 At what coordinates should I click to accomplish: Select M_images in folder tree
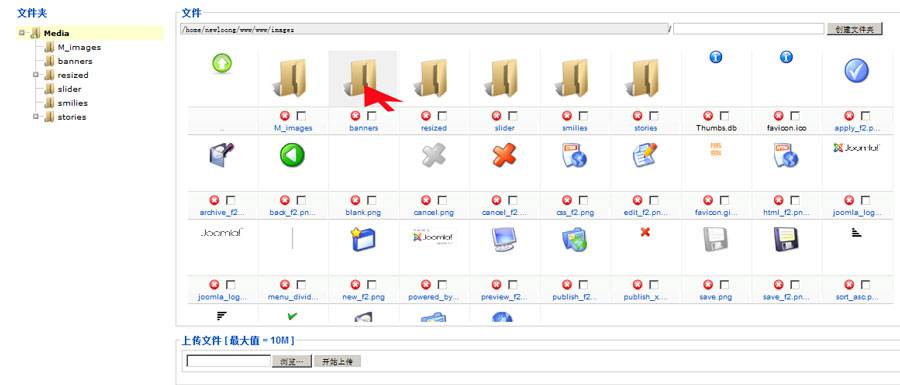(79, 47)
